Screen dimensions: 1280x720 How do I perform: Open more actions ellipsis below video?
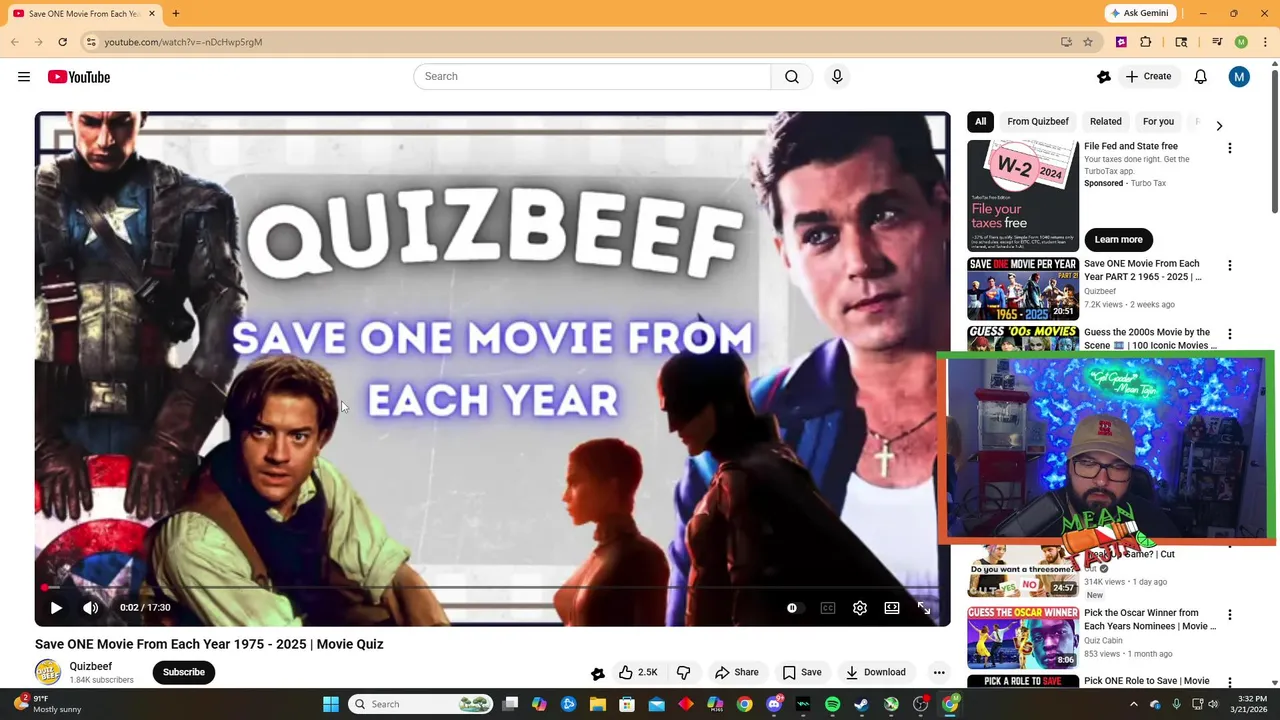[939, 672]
